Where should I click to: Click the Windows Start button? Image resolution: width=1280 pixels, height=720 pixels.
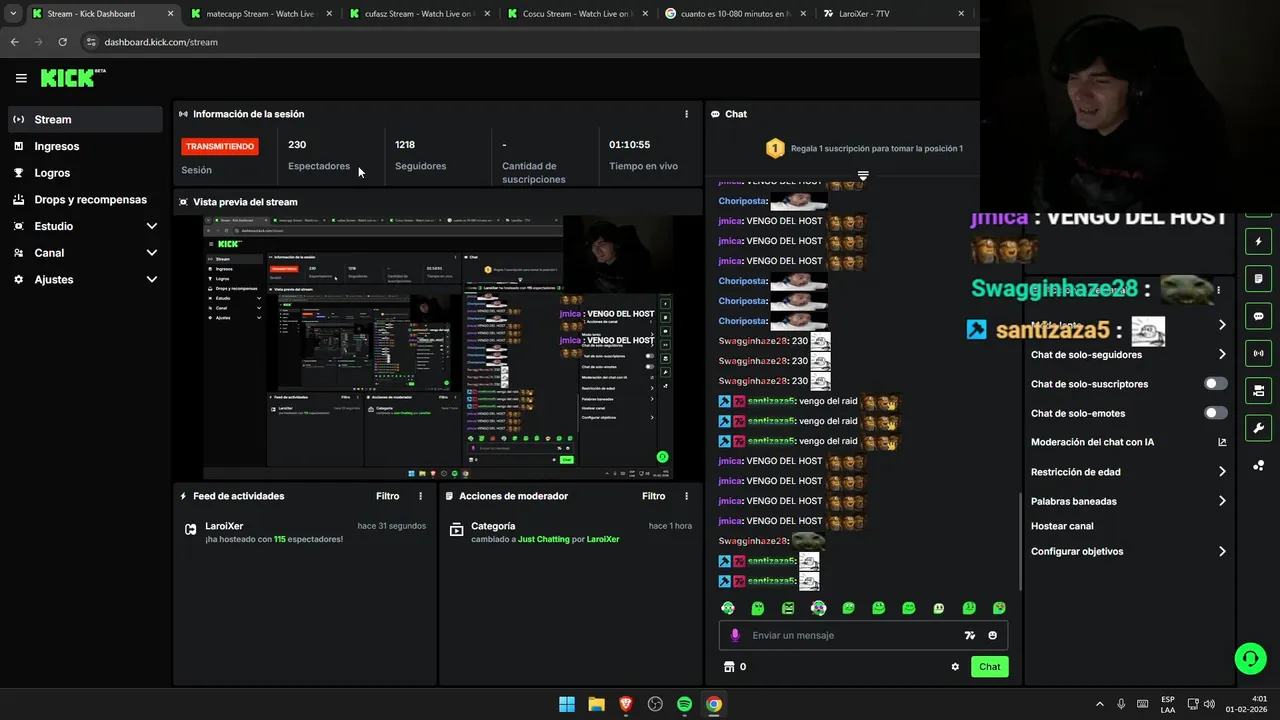click(567, 704)
